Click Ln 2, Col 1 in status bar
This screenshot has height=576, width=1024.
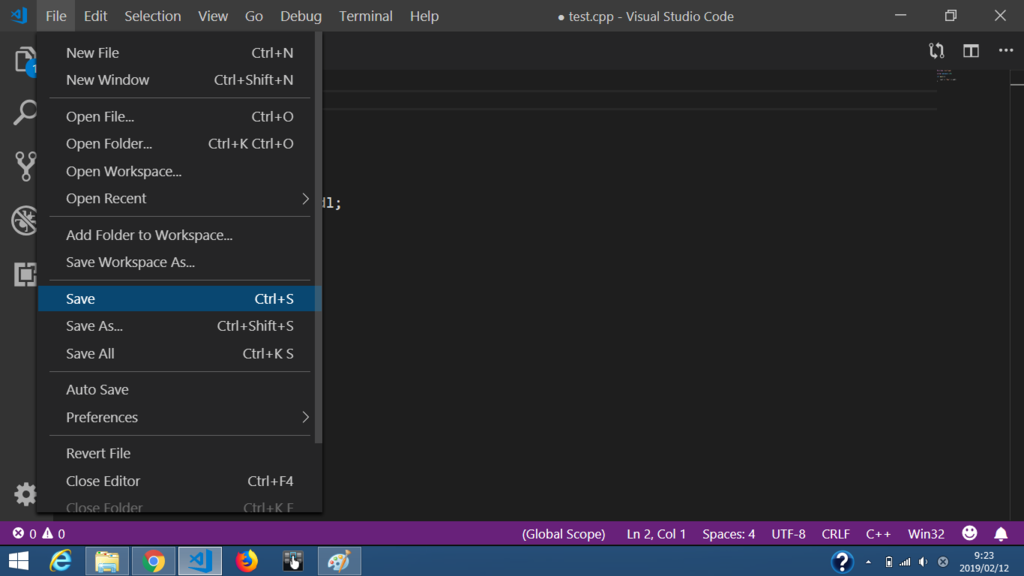[x=656, y=534]
